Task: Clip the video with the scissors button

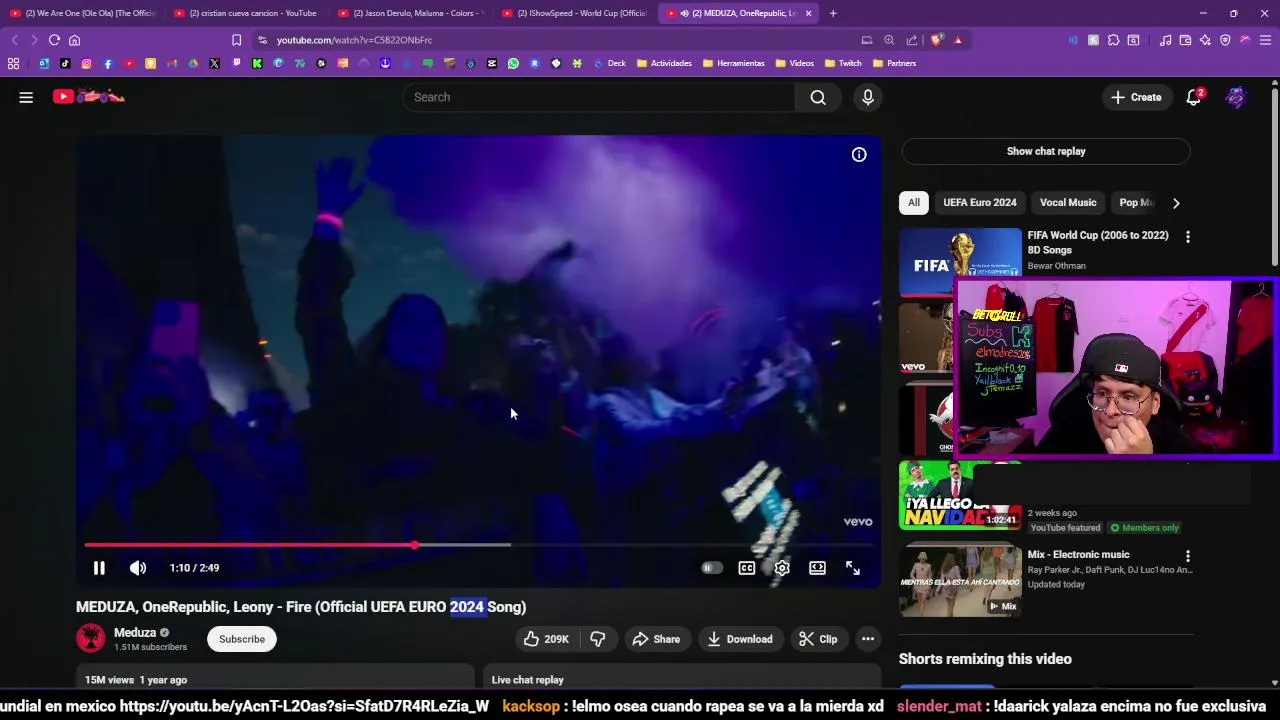Action: pos(818,639)
